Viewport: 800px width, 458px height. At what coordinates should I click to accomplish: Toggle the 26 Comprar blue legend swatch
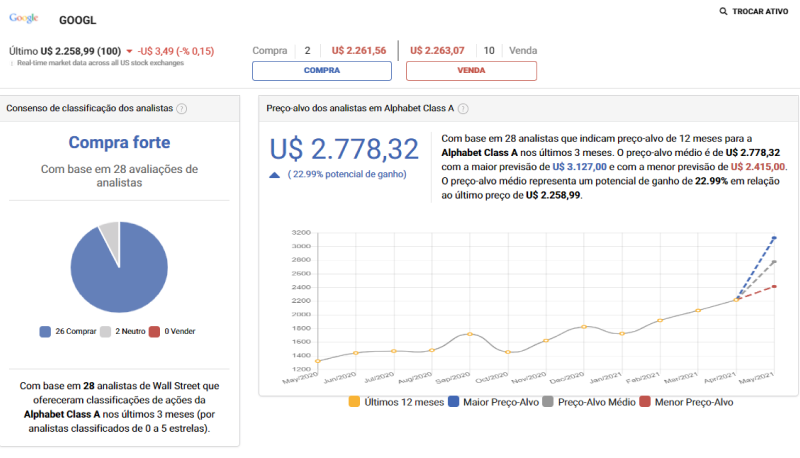coord(45,332)
